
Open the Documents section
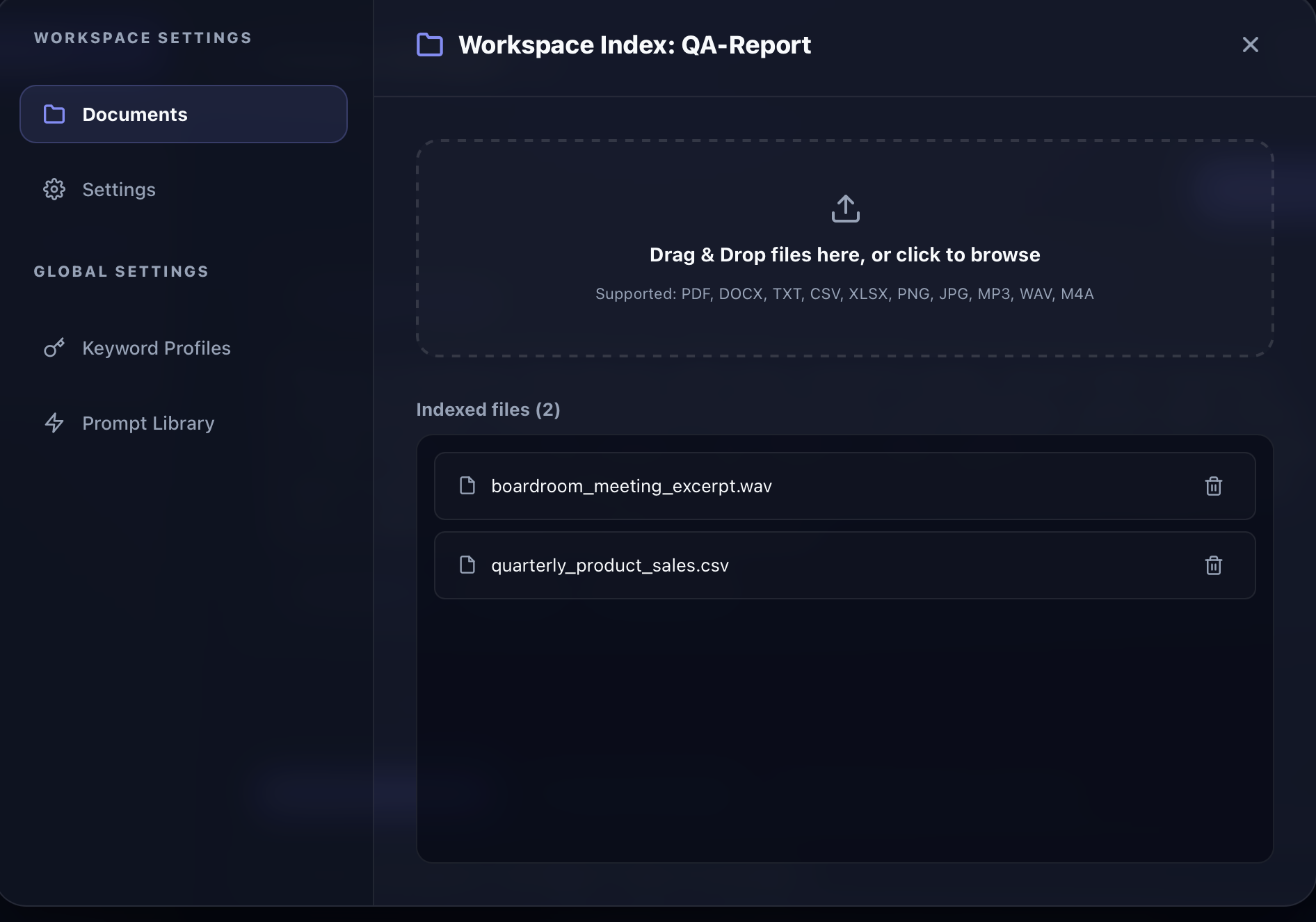(x=184, y=114)
